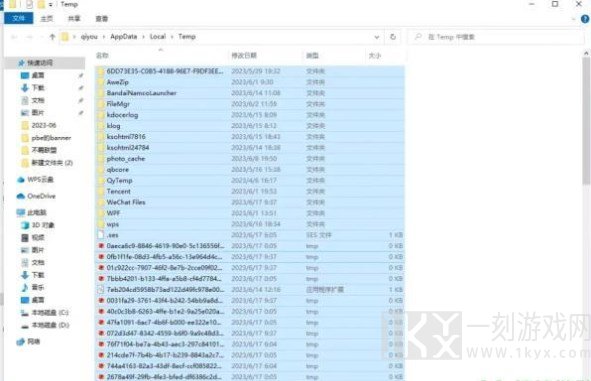Image resolution: width=591 pixels, height=381 pixels.
Task: Select the FileMgr folder icon
Action: point(101,104)
